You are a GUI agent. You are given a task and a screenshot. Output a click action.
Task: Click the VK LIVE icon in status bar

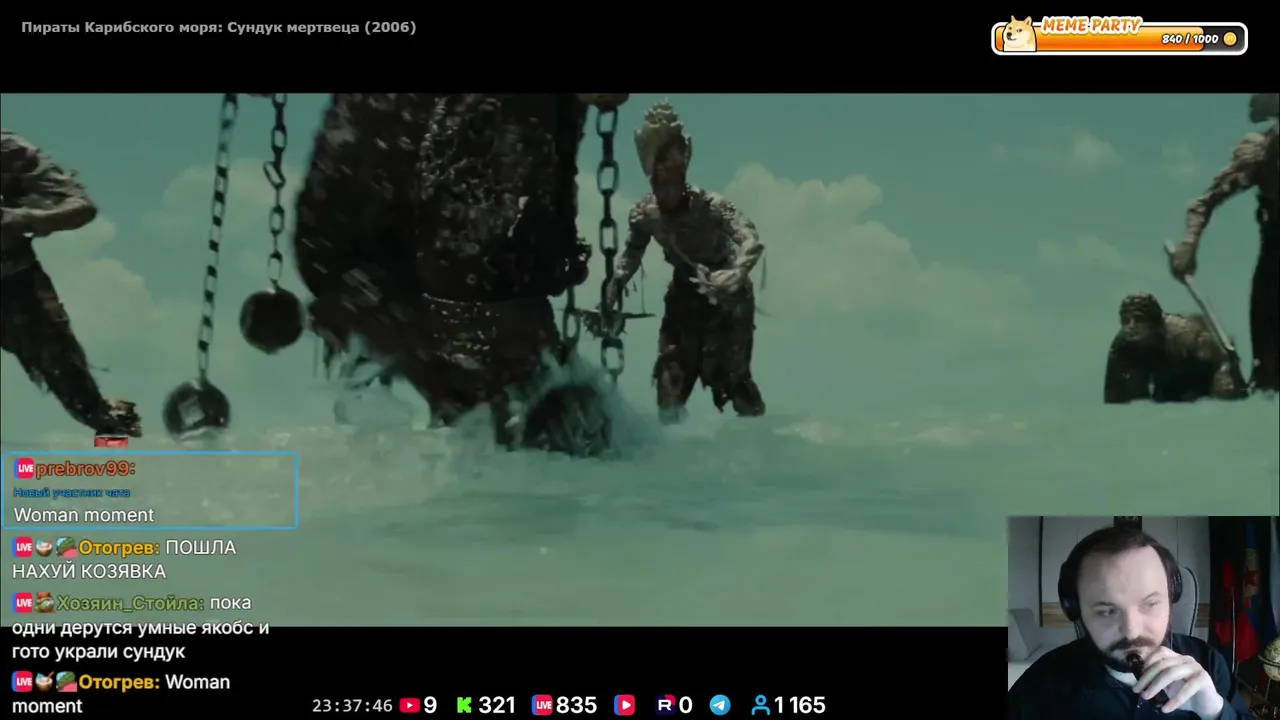pyautogui.click(x=542, y=706)
